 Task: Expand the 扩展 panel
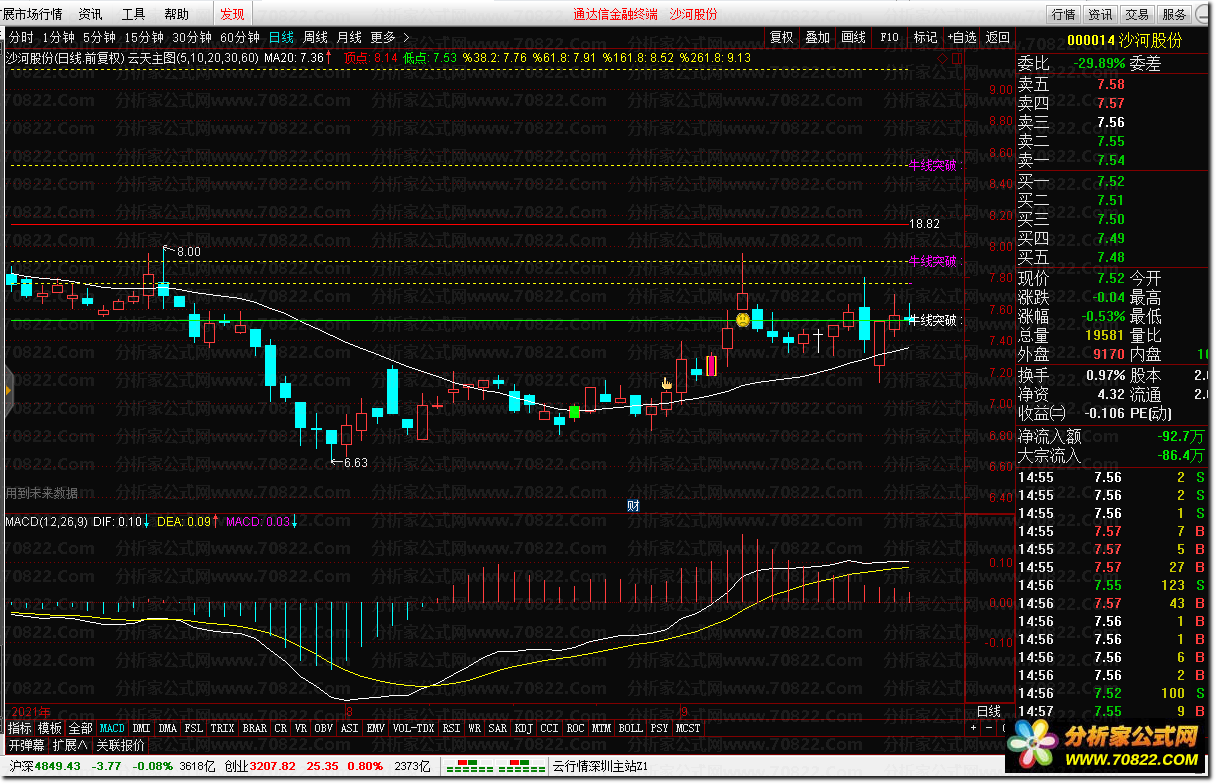70,745
